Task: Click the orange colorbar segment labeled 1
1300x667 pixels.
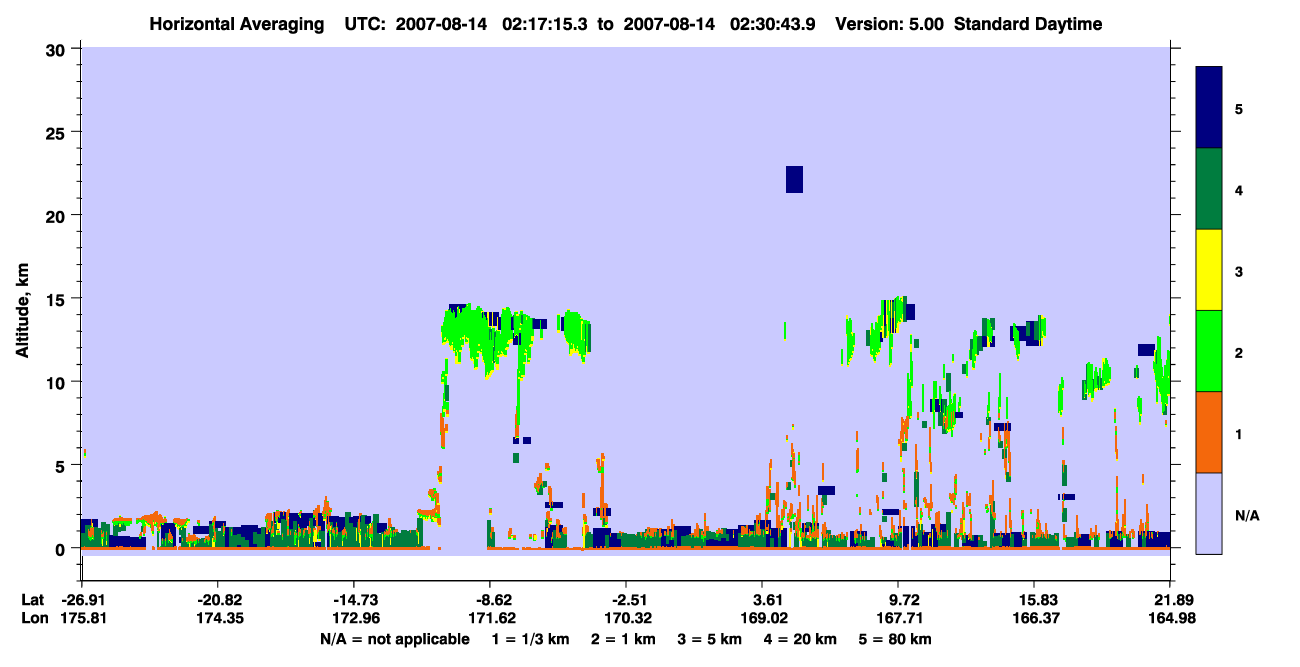Action: pyautogui.click(x=1209, y=432)
